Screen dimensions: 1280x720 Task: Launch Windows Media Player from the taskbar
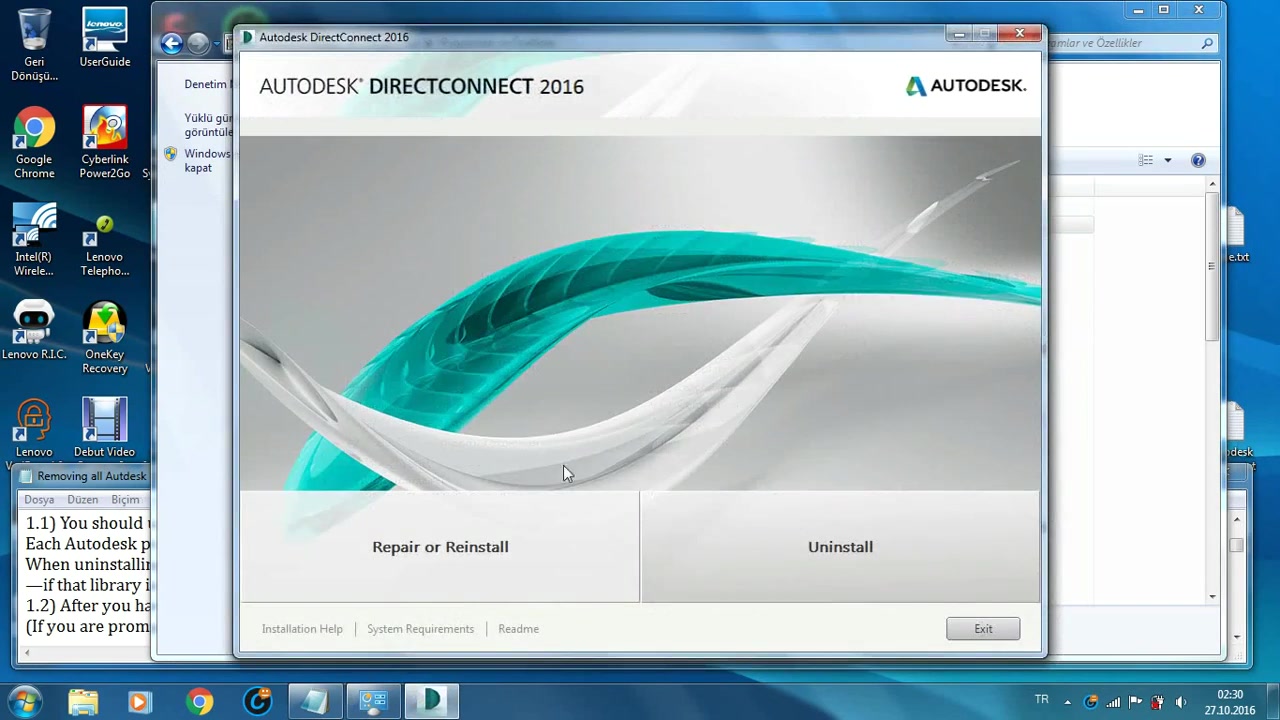click(139, 701)
